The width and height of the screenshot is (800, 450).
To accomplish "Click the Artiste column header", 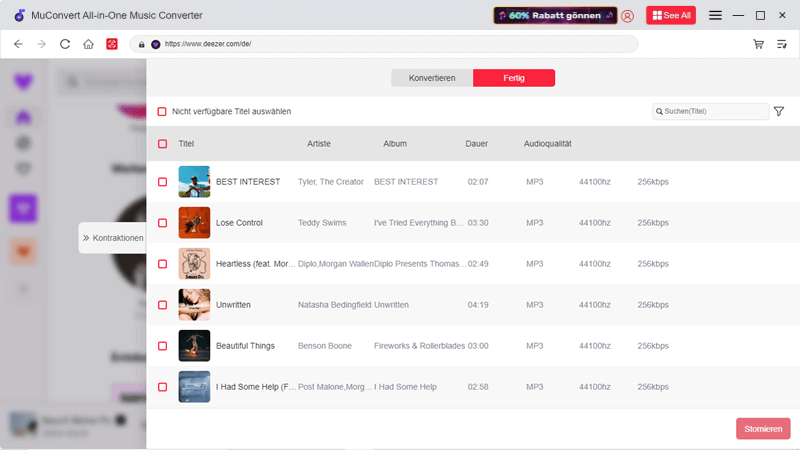I will tap(319, 144).
